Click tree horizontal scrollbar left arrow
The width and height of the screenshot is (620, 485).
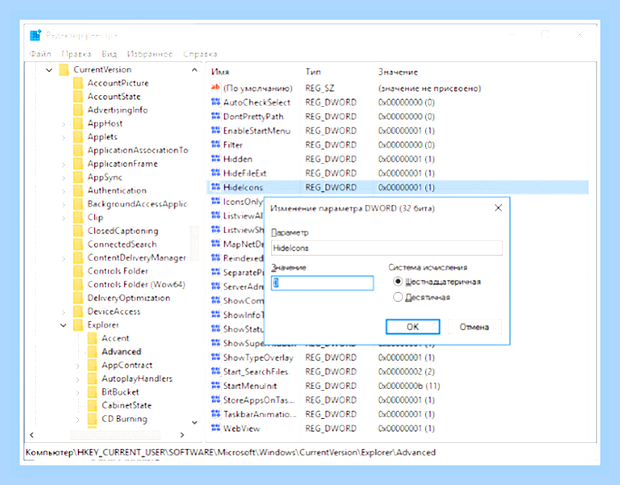32,435
